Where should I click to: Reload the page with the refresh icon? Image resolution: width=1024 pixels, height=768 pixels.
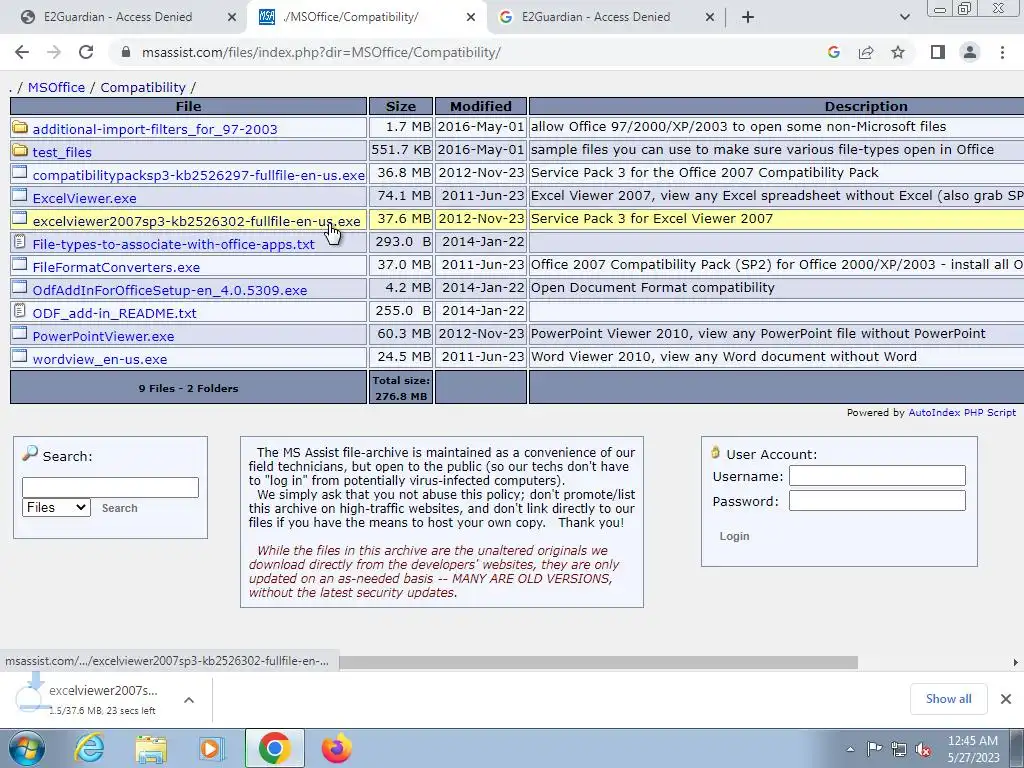pos(86,52)
